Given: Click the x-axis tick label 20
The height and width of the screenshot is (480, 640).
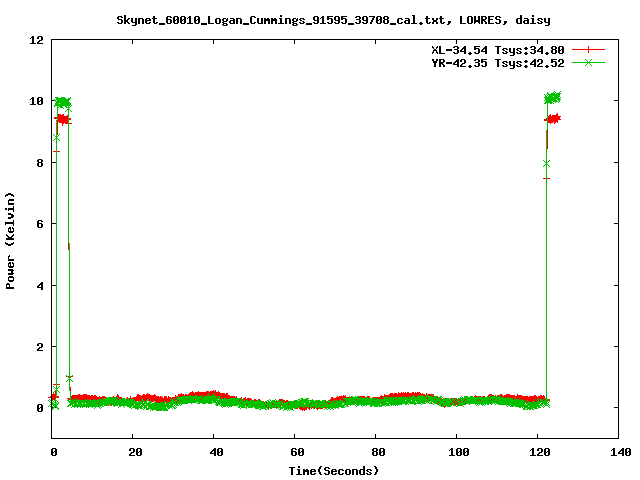Looking at the screenshot, I should click(x=135, y=452).
